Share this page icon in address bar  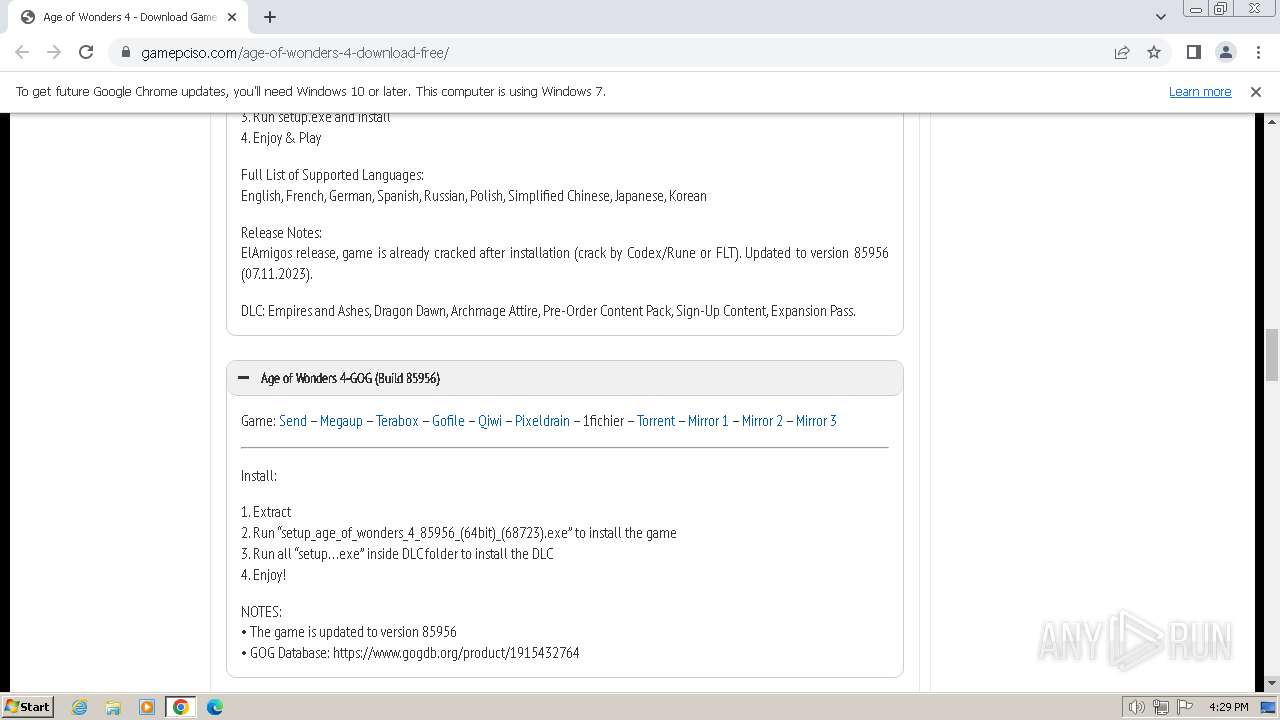(1122, 52)
